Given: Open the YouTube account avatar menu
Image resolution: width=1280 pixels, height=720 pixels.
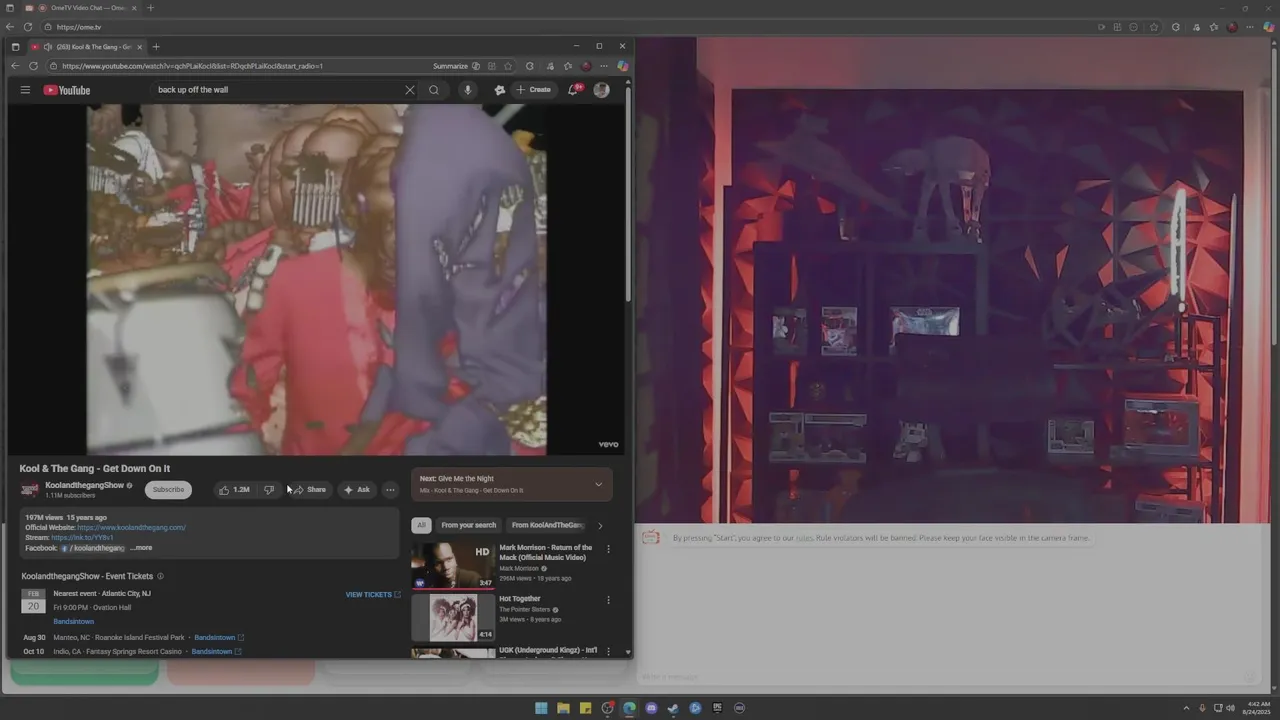Looking at the screenshot, I should tap(601, 90).
